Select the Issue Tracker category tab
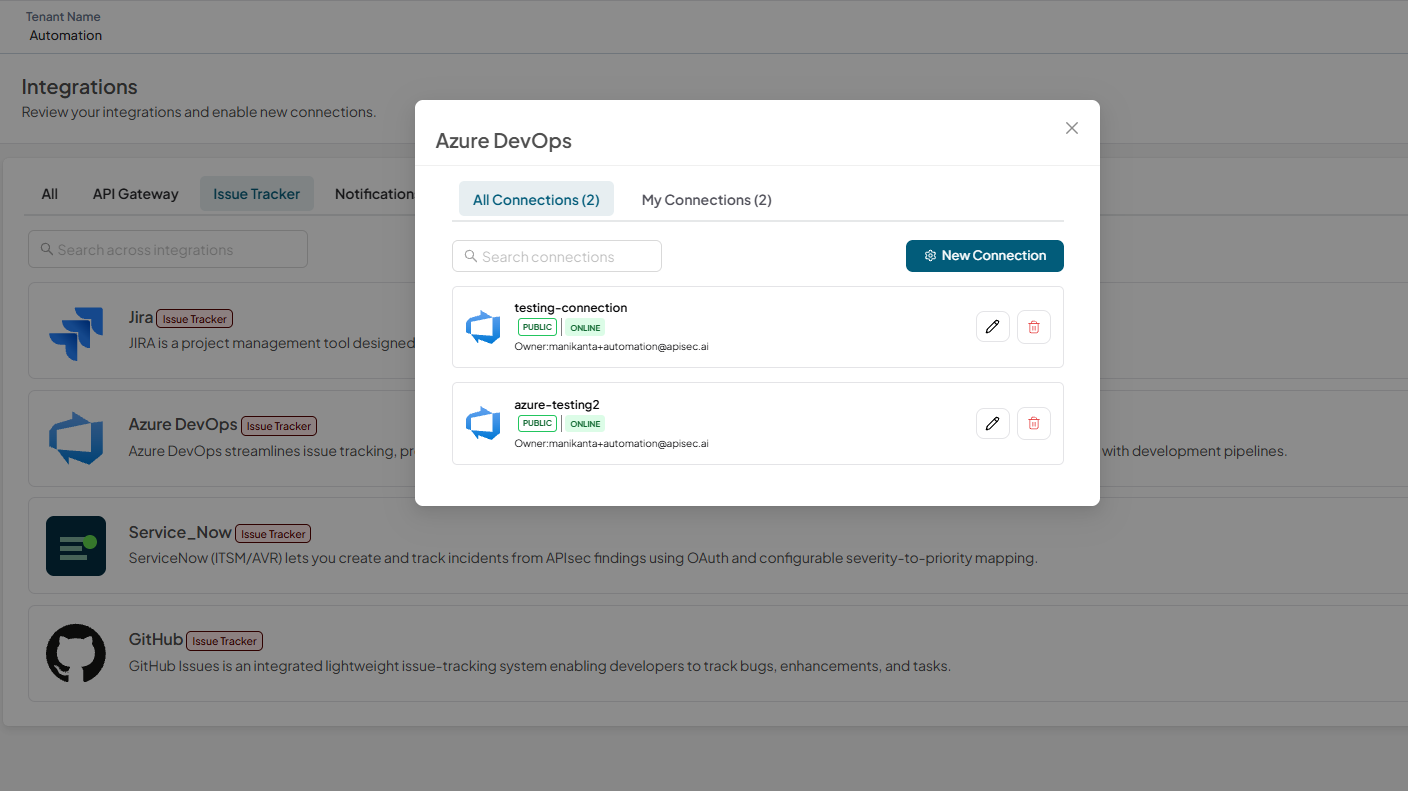This screenshot has height=791, width=1408. click(257, 194)
